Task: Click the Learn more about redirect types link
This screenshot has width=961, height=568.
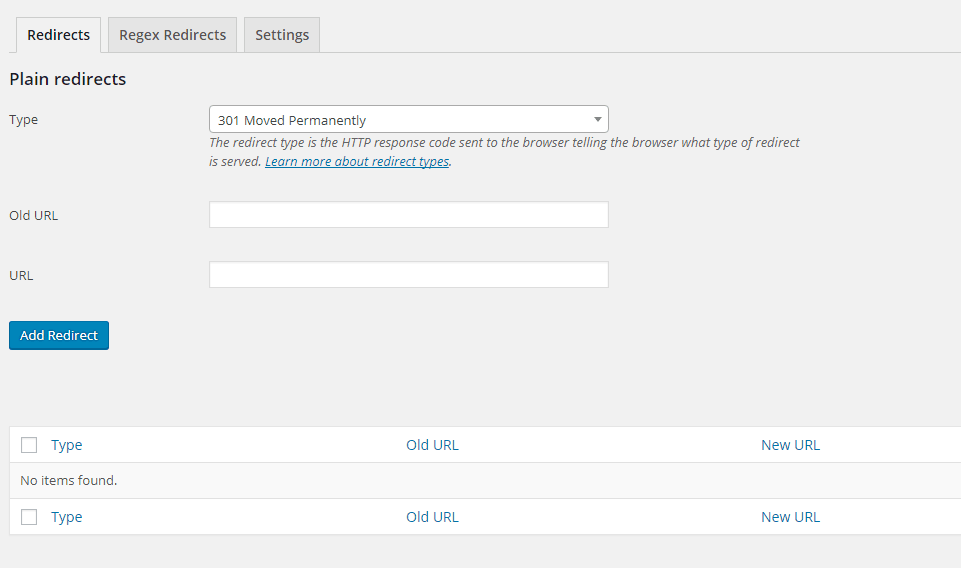Action: tap(357, 161)
